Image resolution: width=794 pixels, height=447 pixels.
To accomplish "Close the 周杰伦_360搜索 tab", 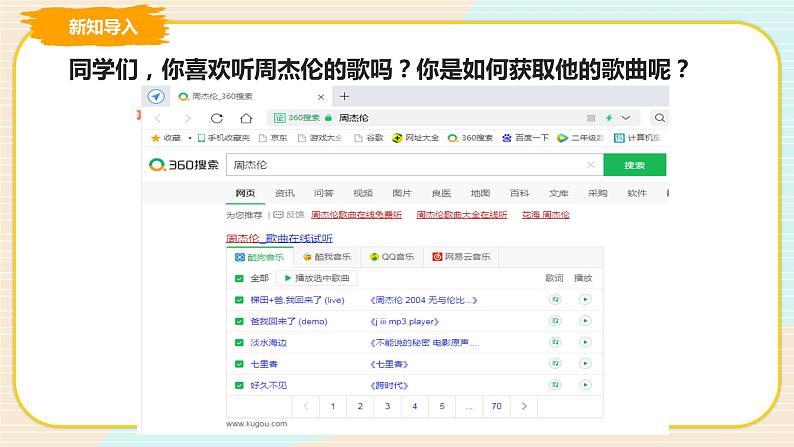I will coord(321,97).
